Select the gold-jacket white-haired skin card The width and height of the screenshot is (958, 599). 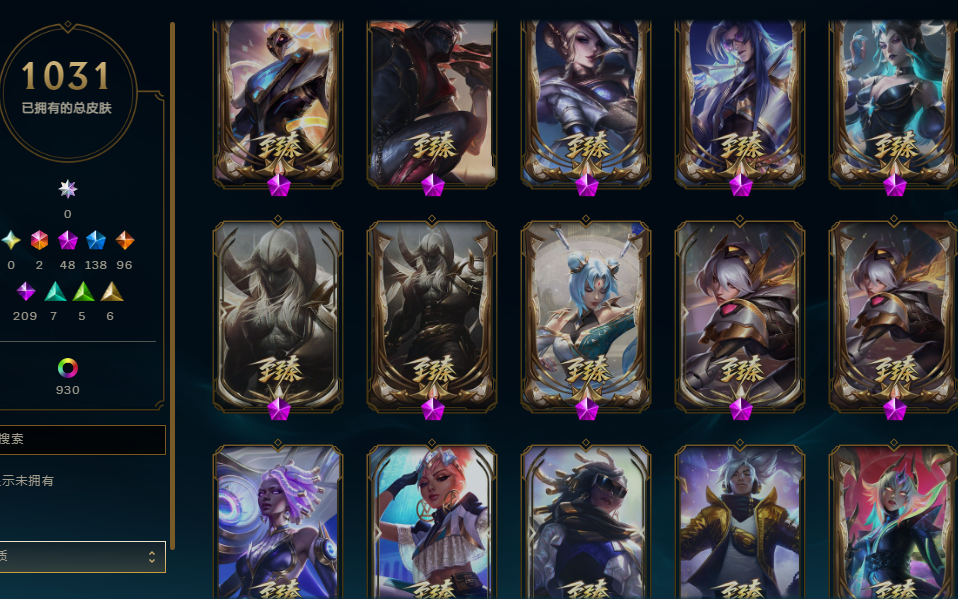(x=740, y=523)
